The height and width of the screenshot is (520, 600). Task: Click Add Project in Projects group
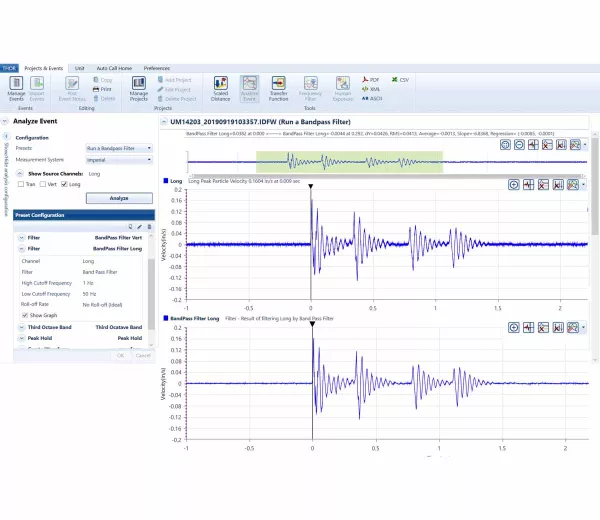[x=174, y=80]
